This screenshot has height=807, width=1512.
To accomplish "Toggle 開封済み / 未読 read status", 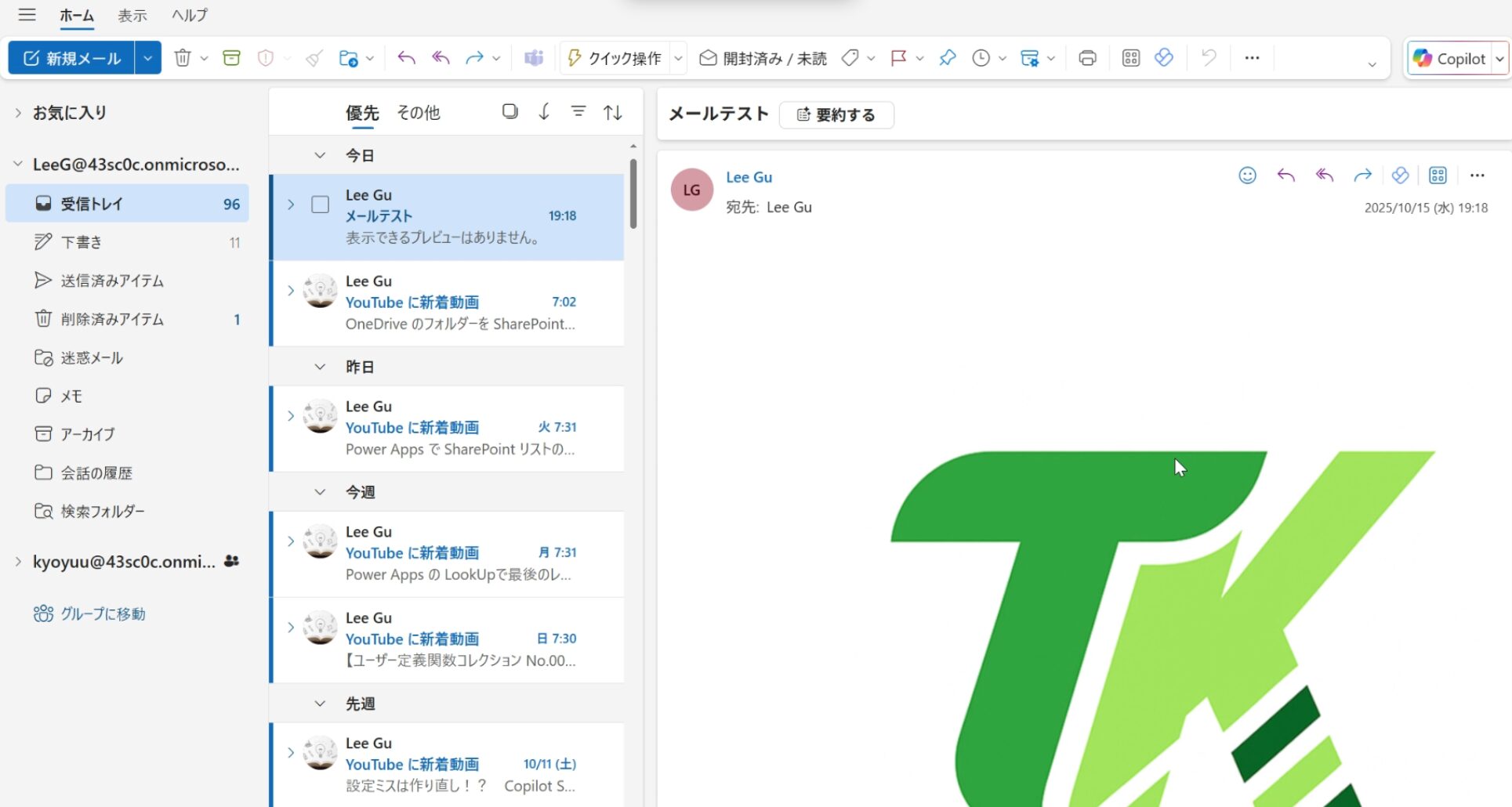I will (x=763, y=58).
